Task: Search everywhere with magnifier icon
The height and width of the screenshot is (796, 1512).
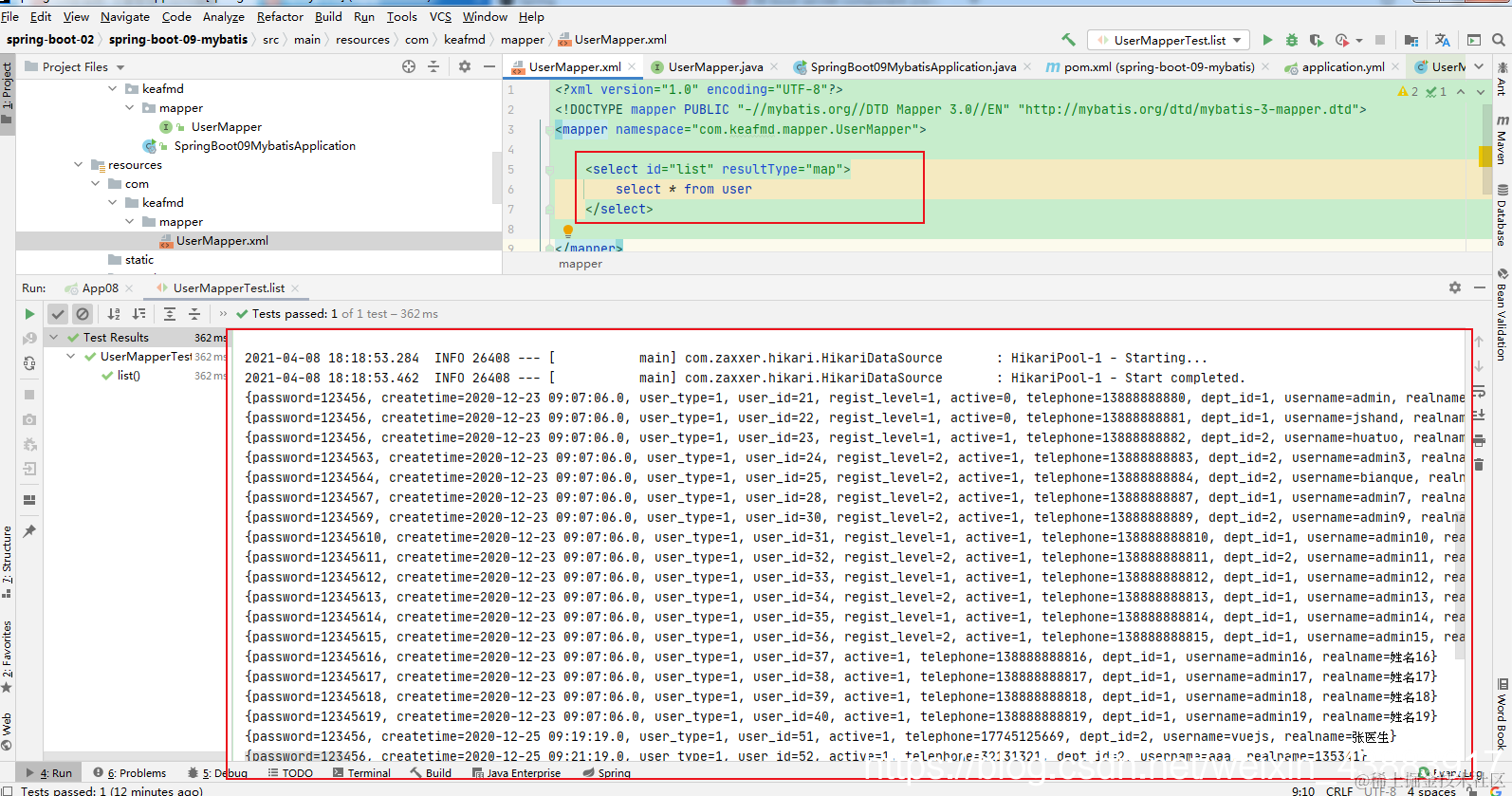Action: coord(1499,40)
